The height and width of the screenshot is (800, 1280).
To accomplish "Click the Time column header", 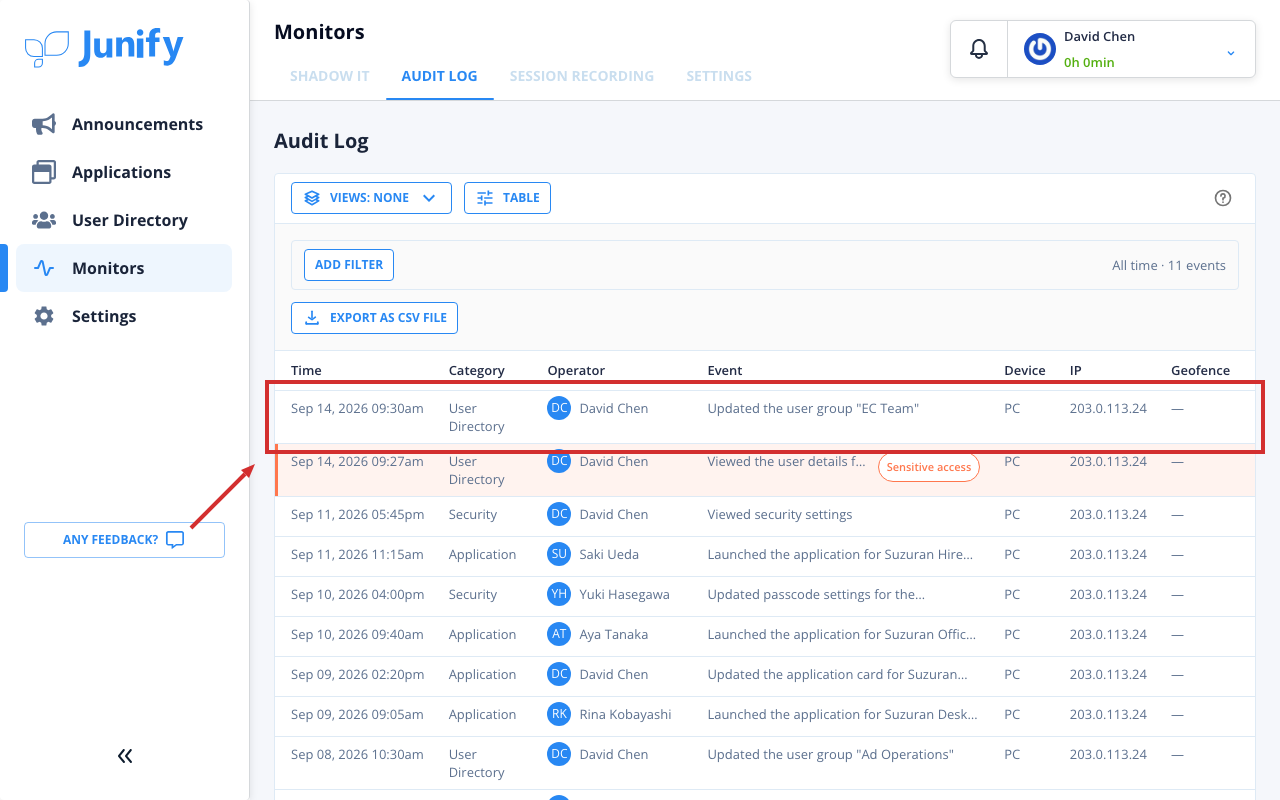I will click(306, 370).
